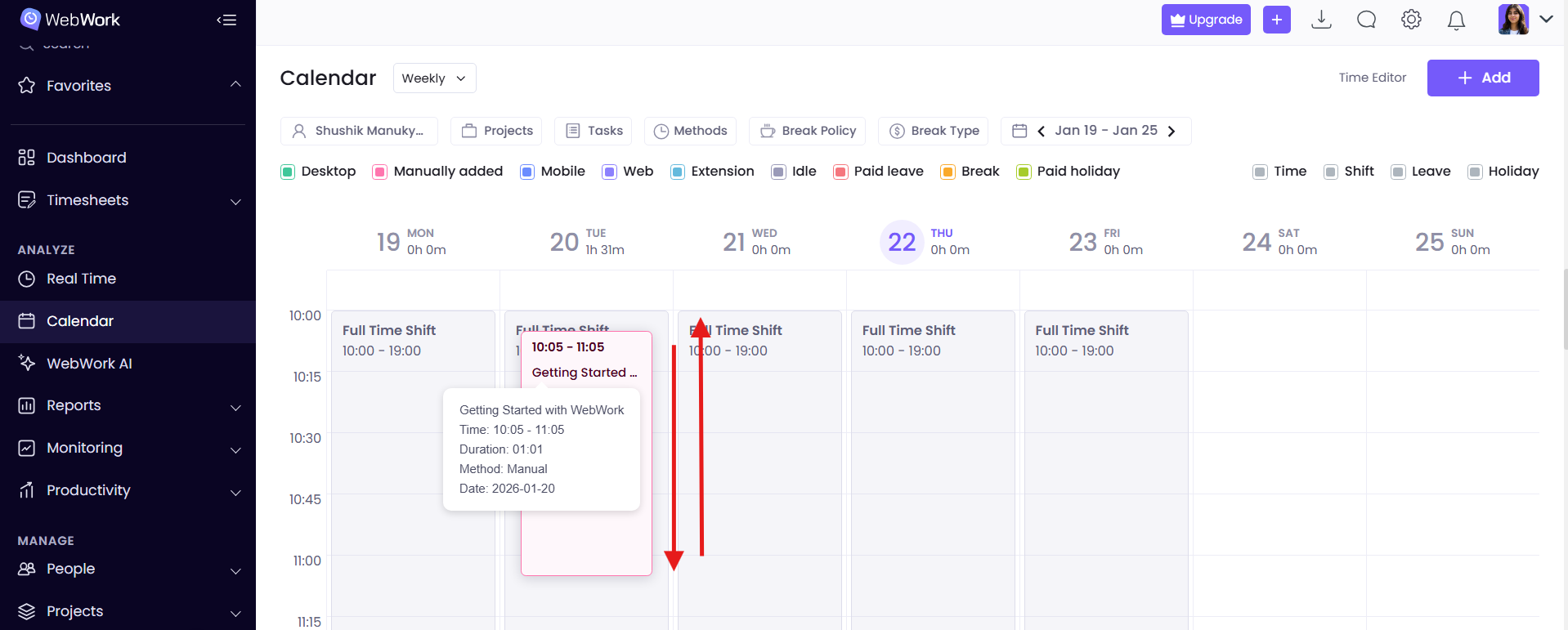1568x630 pixels.
Task: Click the Break orange color checkbox
Action: coord(948,172)
